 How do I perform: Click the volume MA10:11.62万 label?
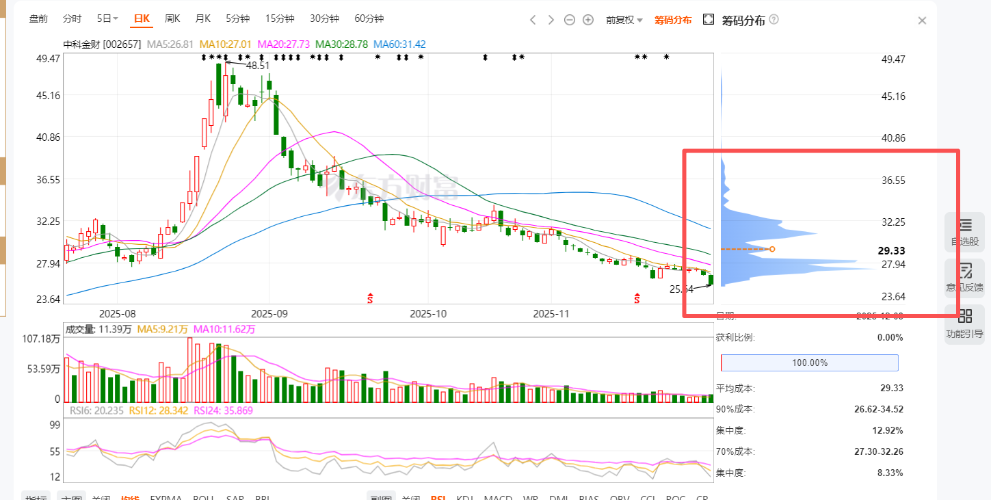(224, 329)
